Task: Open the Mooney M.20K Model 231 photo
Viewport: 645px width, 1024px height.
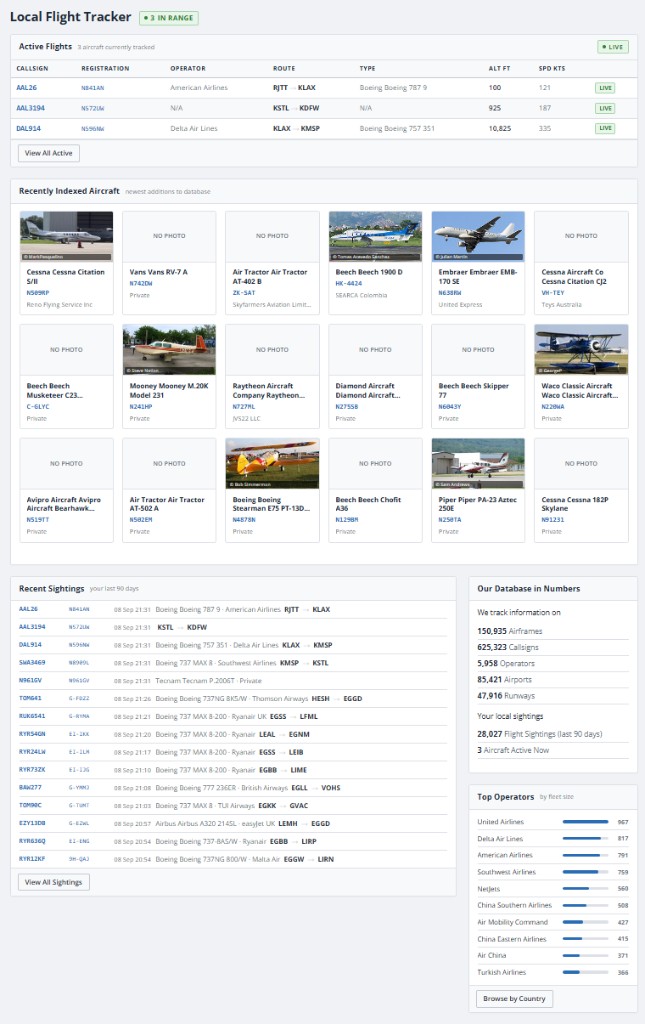Action: pyautogui.click(x=169, y=350)
